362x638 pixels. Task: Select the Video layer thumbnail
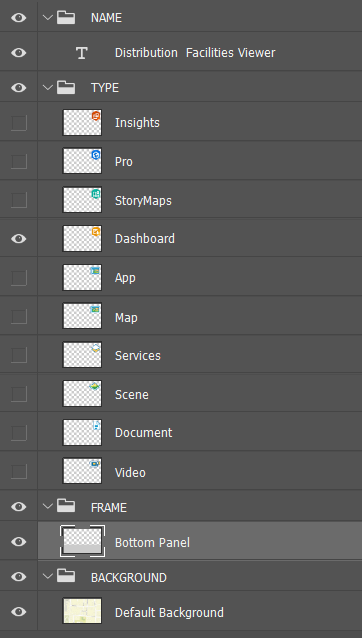coord(82,471)
